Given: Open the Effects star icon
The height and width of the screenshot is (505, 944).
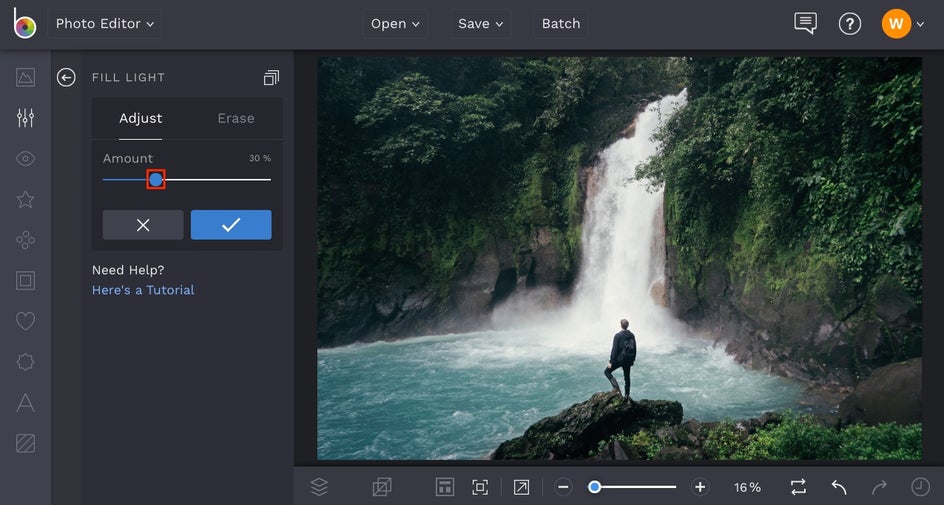Looking at the screenshot, I should point(25,199).
